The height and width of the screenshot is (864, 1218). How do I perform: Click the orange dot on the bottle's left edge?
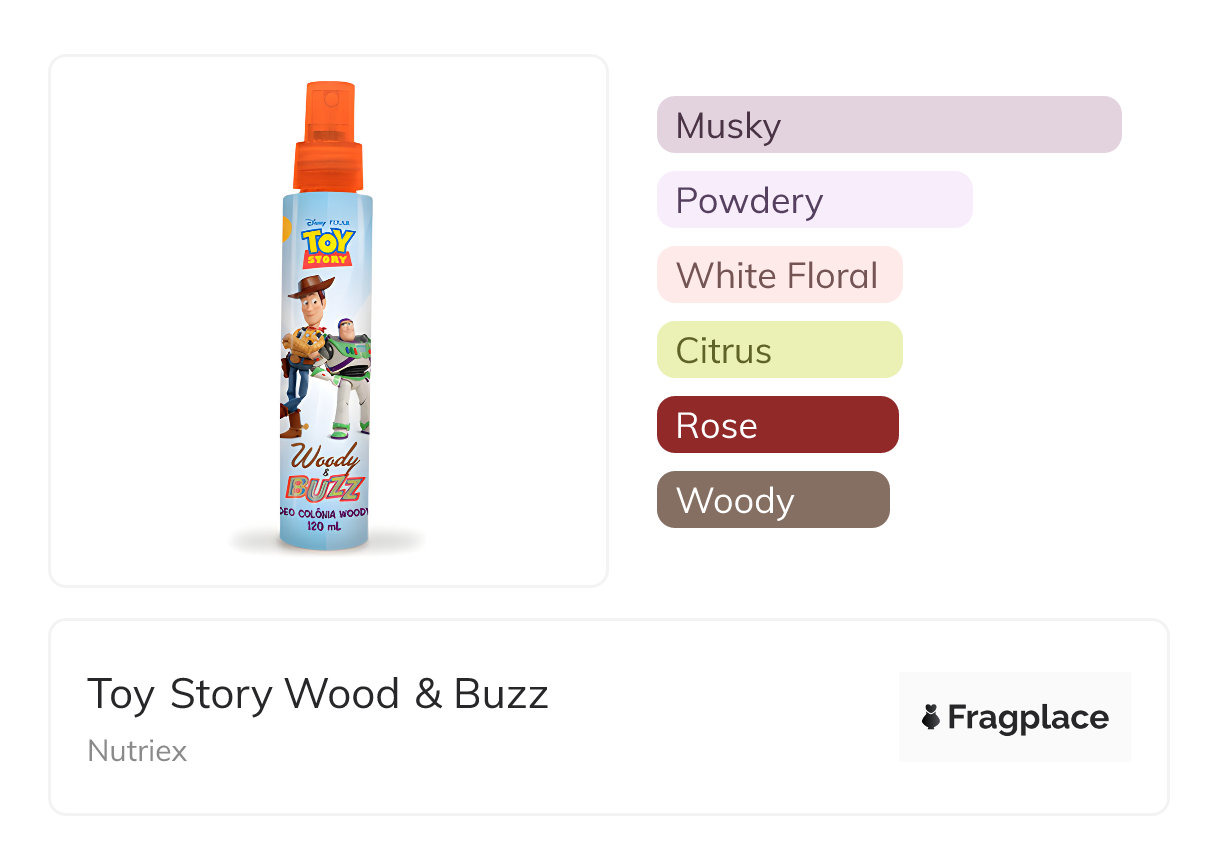point(285,230)
